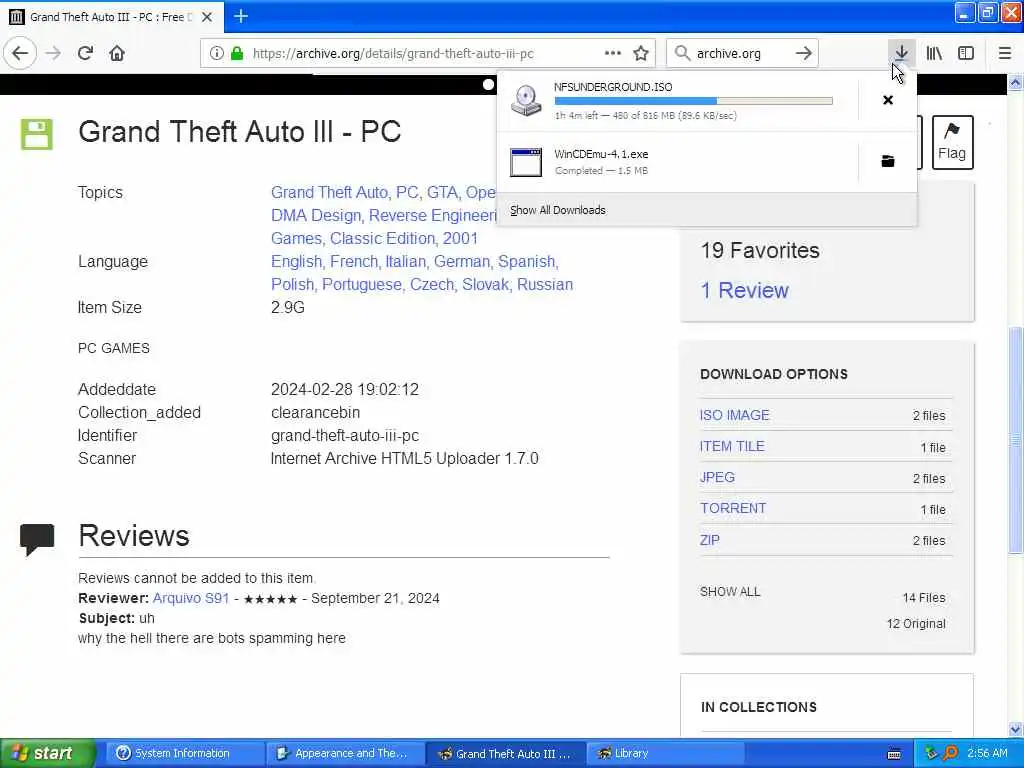This screenshot has height=768, width=1024.
Task: Open the browser home page
Action: click(x=117, y=53)
